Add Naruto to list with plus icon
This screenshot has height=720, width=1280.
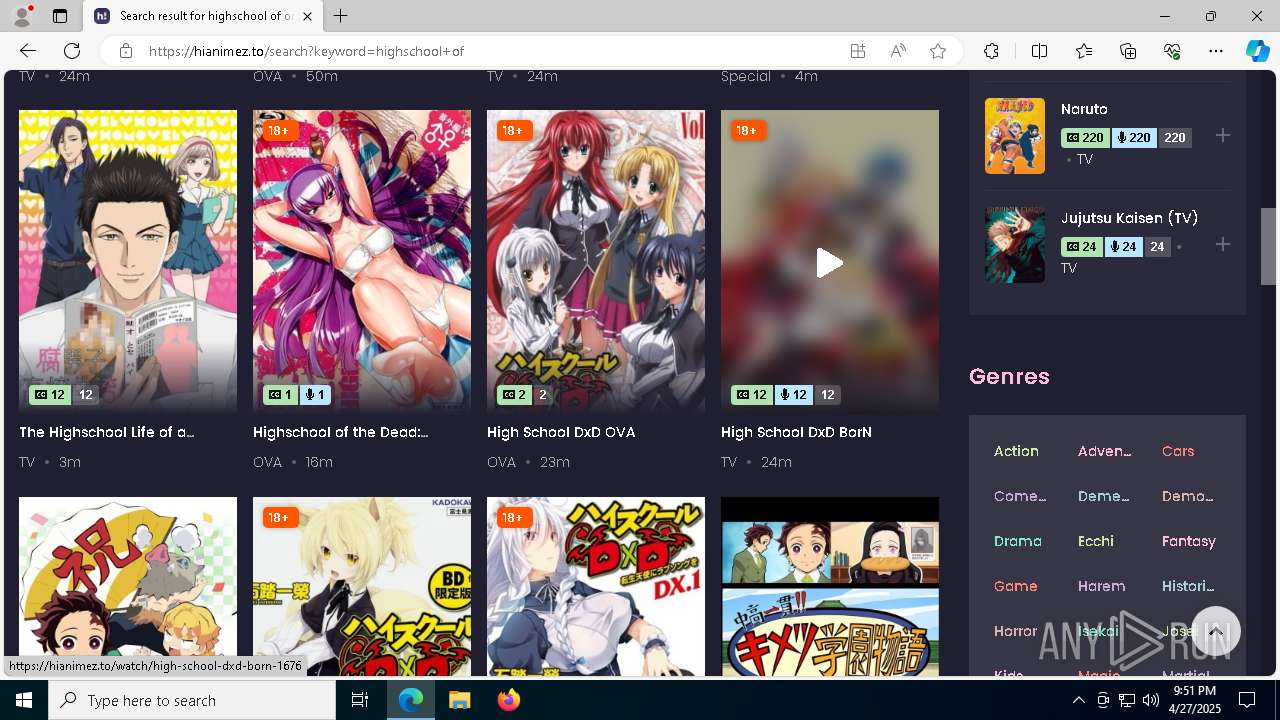click(1223, 136)
